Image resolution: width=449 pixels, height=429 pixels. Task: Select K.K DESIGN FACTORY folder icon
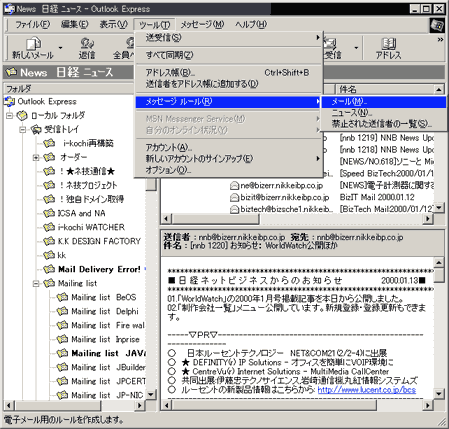(49, 241)
